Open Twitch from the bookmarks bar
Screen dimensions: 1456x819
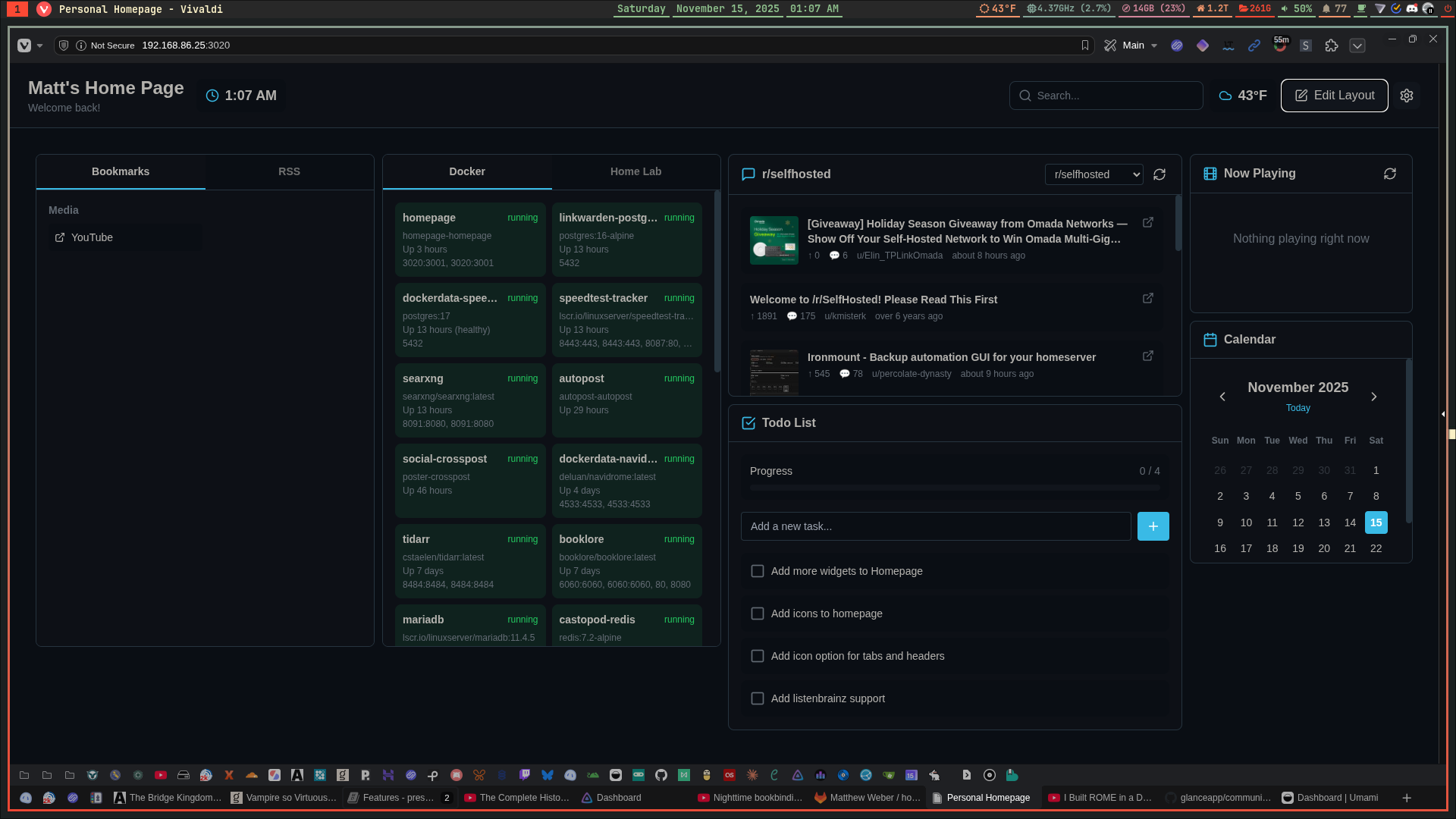pyautogui.click(x=525, y=775)
